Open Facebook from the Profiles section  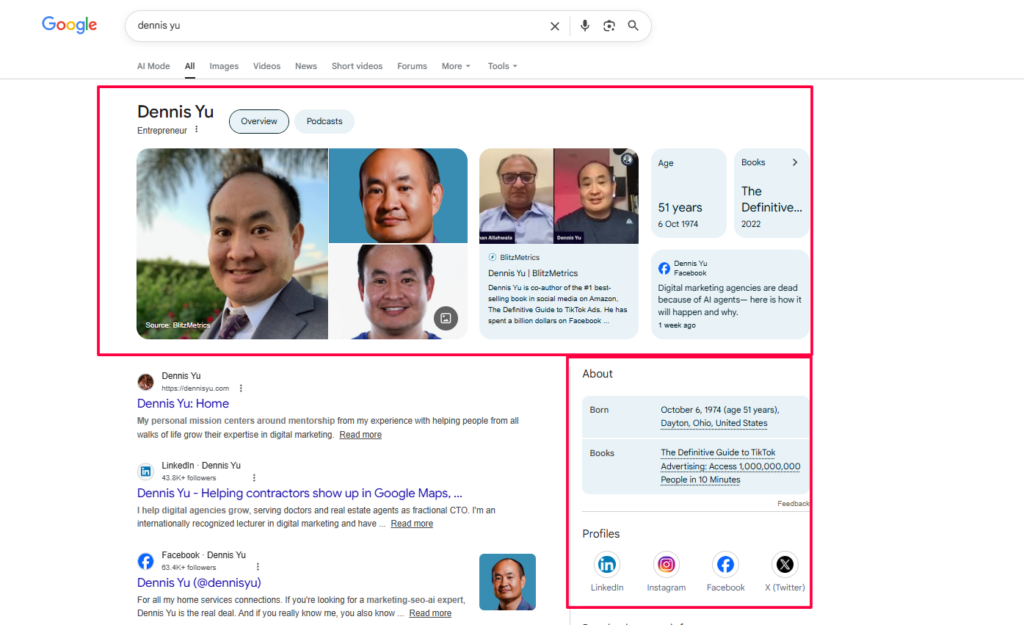[725, 564]
